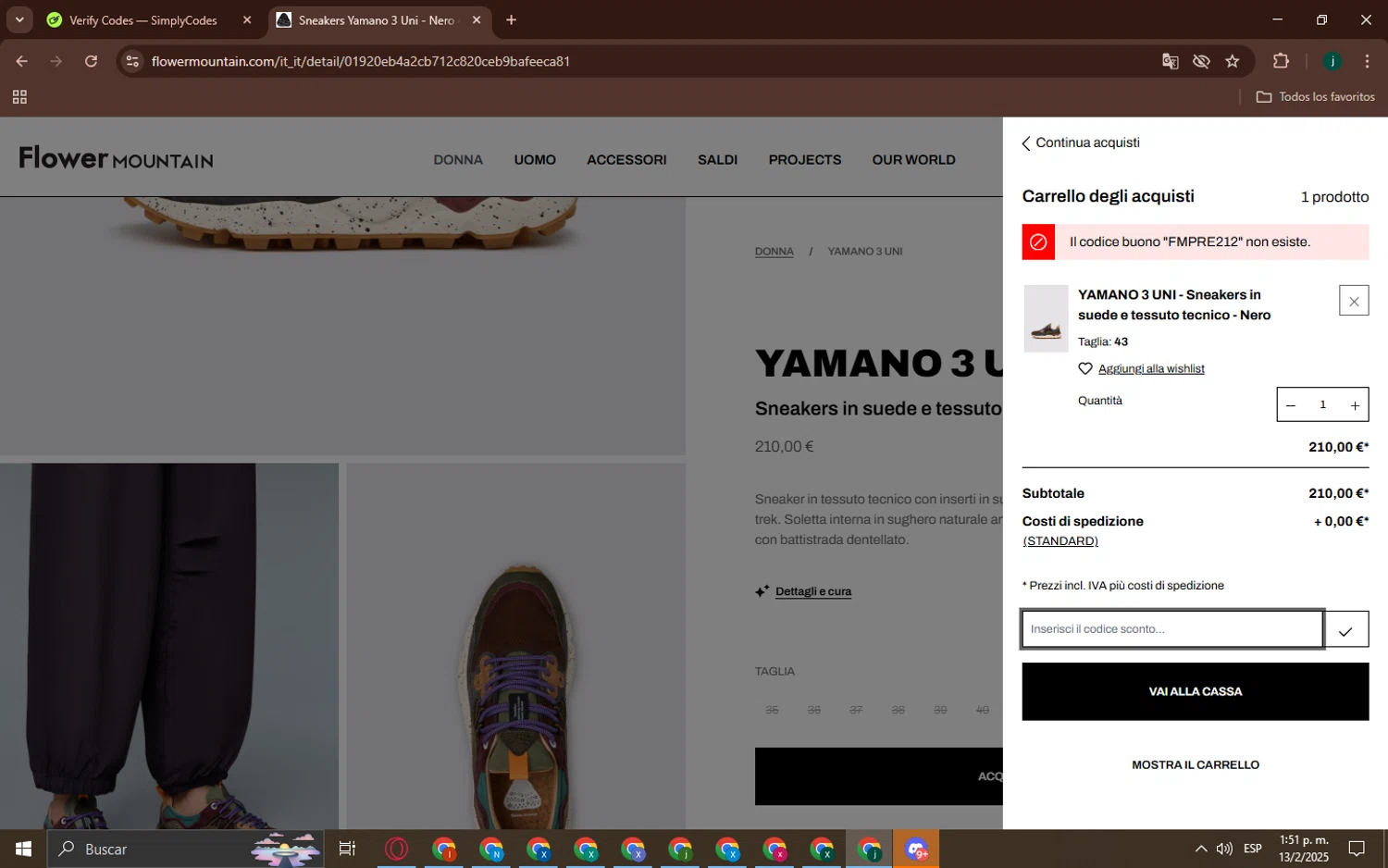Open the taskbar clock and date
The height and width of the screenshot is (868, 1388).
coord(1304,849)
